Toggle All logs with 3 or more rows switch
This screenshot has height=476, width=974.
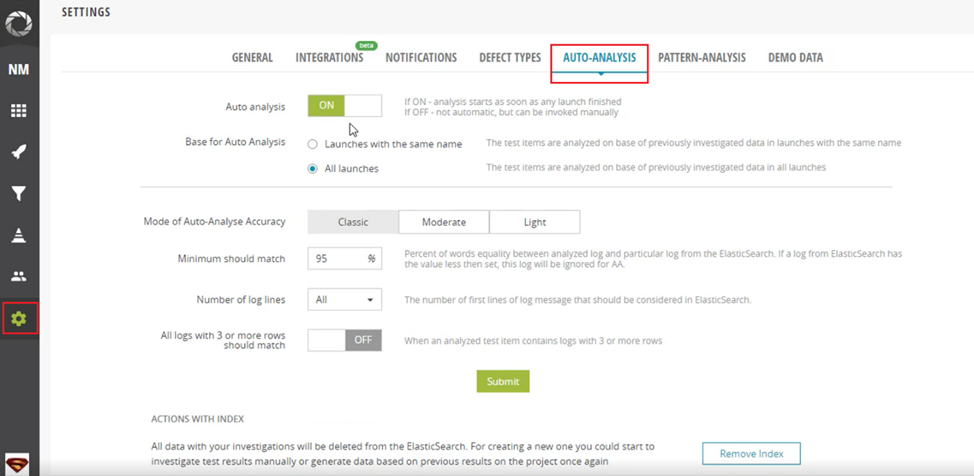point(344,340)
